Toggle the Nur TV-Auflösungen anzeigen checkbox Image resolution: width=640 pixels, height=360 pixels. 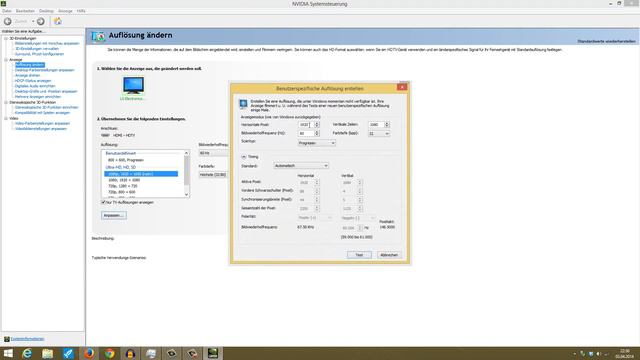103,202
